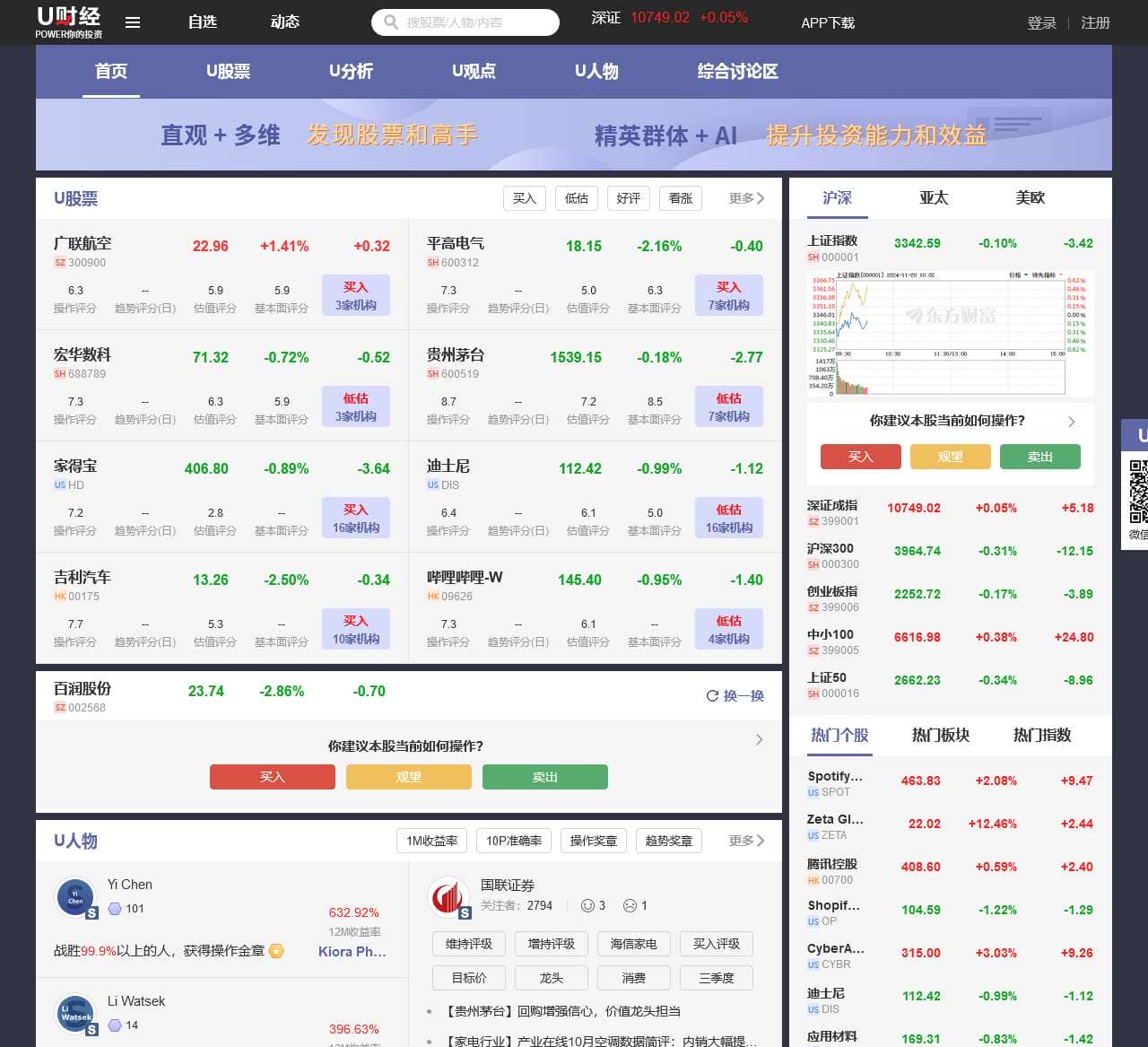Switch to the 热门指数 tab
The image size is (1148, 1047).
pyautogui.click(x=1042, y=735)
